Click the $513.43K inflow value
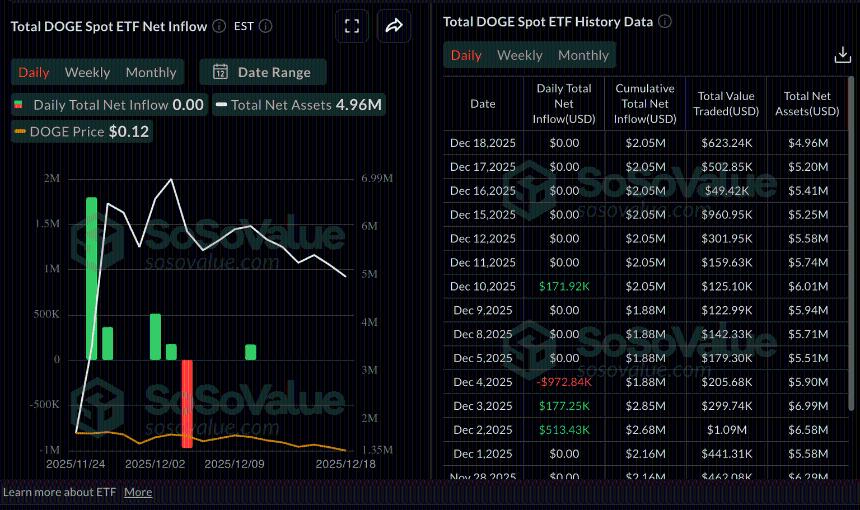This screenshot has height=510, width=860. click(564, 430)
